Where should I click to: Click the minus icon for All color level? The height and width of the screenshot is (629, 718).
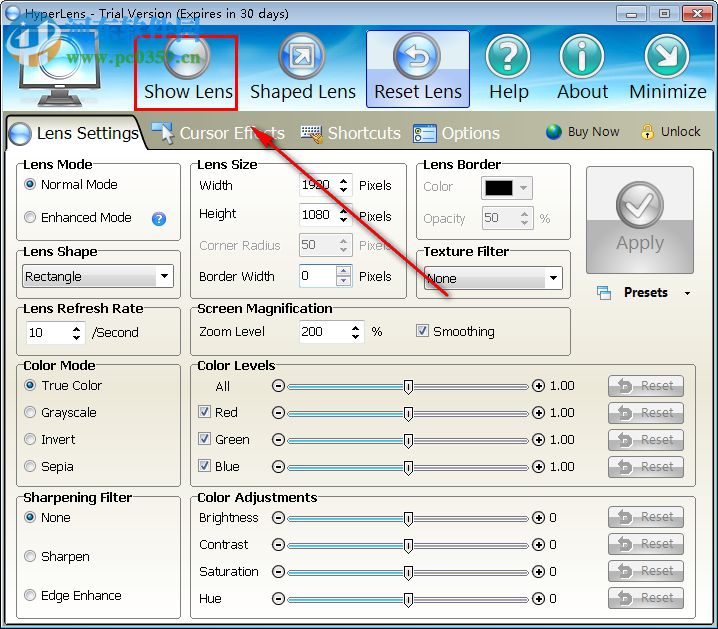tap(278, 386)
